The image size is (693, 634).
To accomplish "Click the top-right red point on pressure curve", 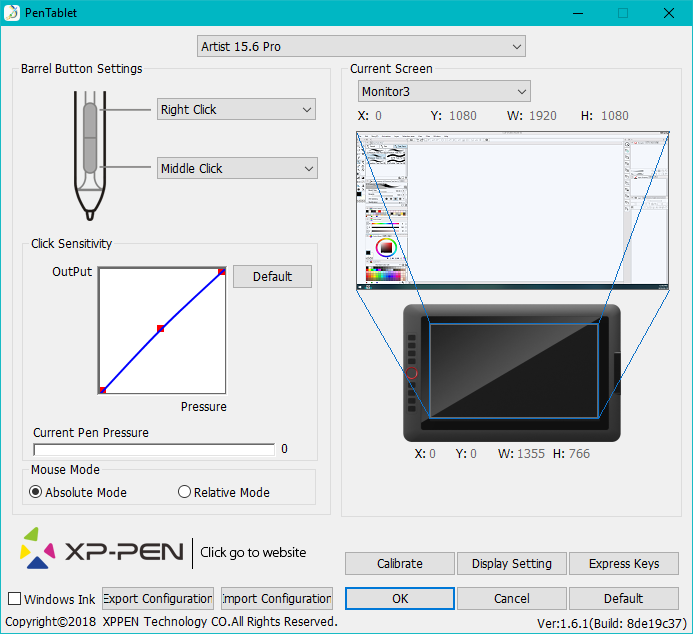I will (222, 271).
